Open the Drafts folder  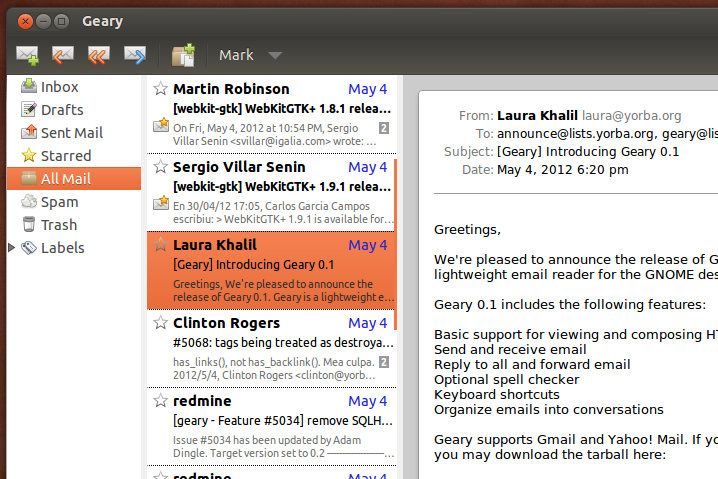coord(52,109)
